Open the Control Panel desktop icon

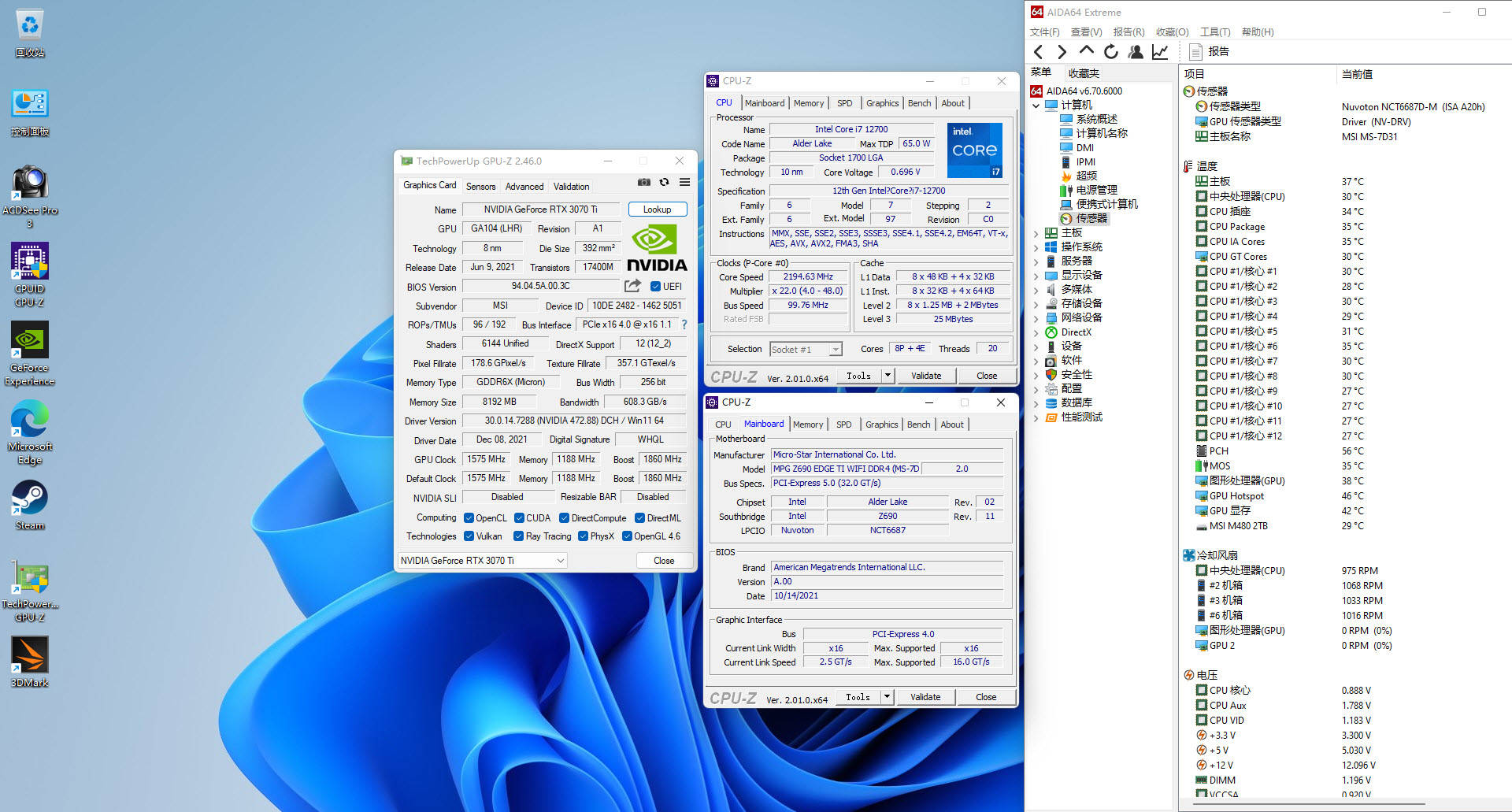(30, 112)
